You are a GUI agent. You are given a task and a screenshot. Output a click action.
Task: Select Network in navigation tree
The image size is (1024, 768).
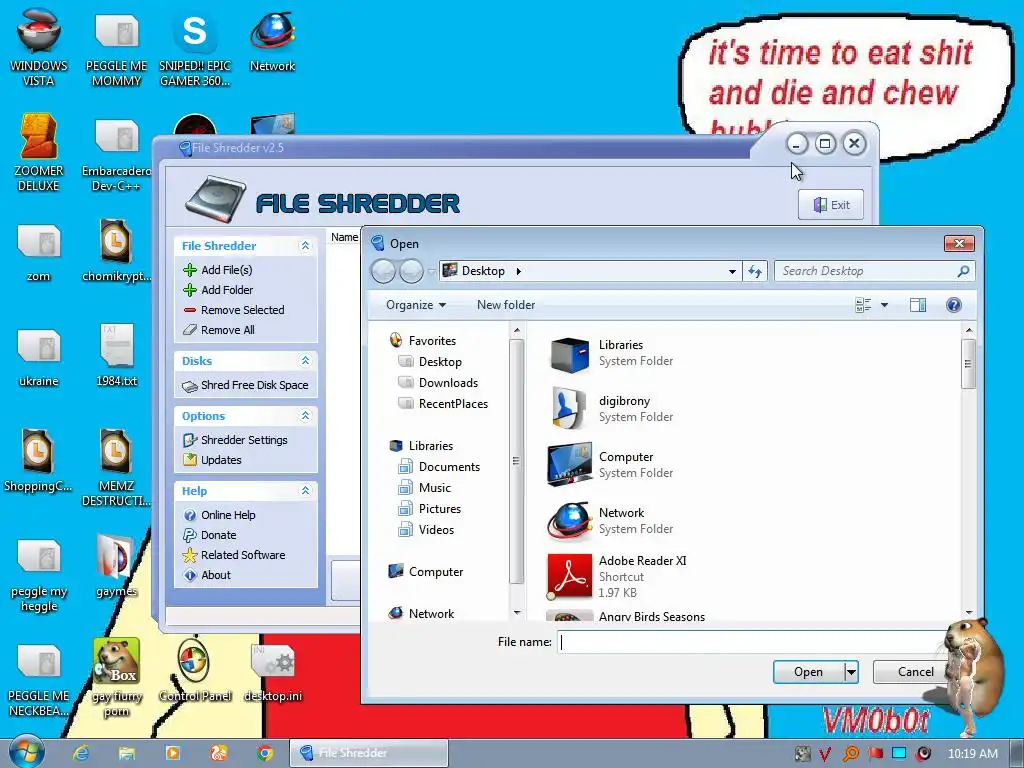point(431,614)
